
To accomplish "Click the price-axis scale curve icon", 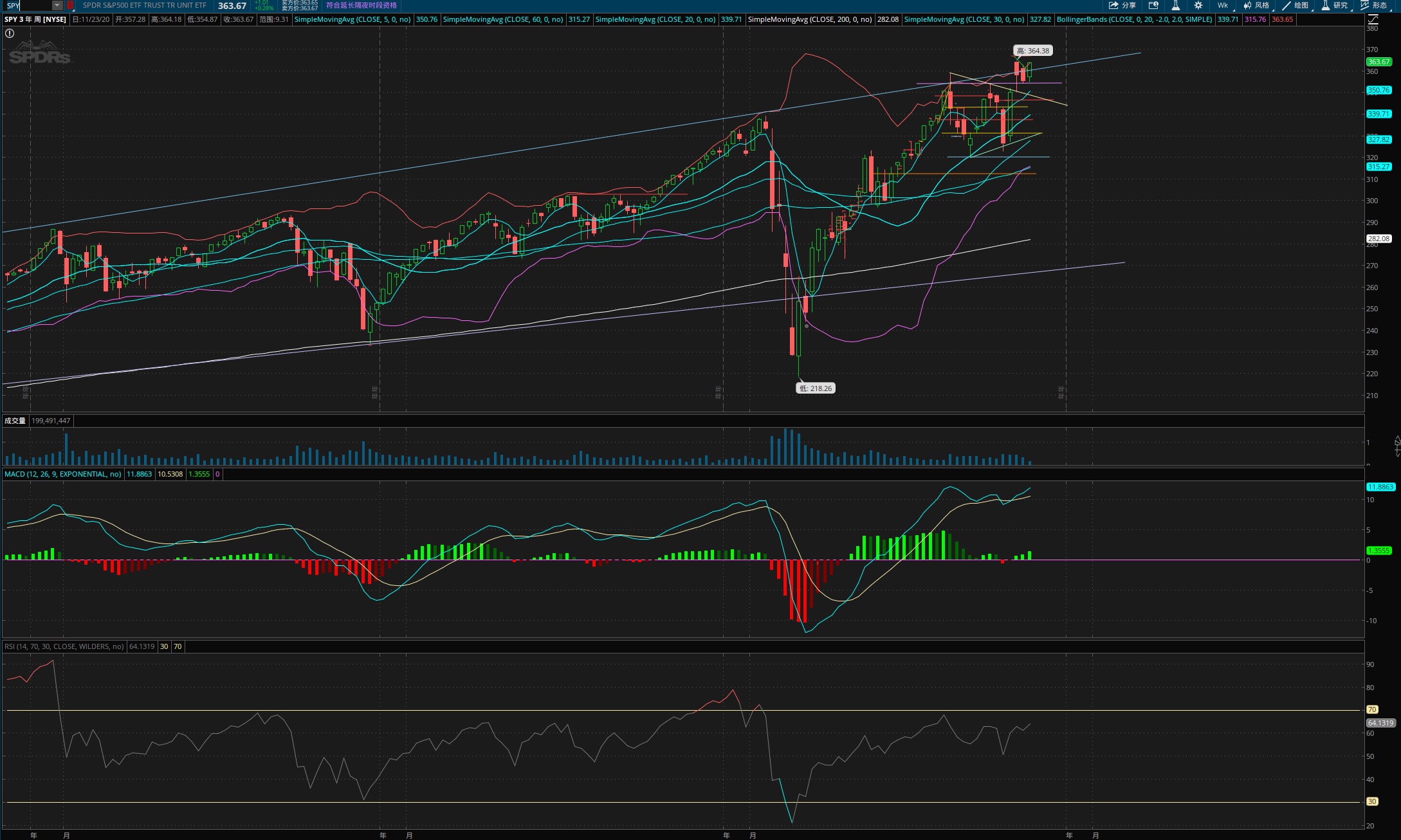I will (x=1372, y=19).
